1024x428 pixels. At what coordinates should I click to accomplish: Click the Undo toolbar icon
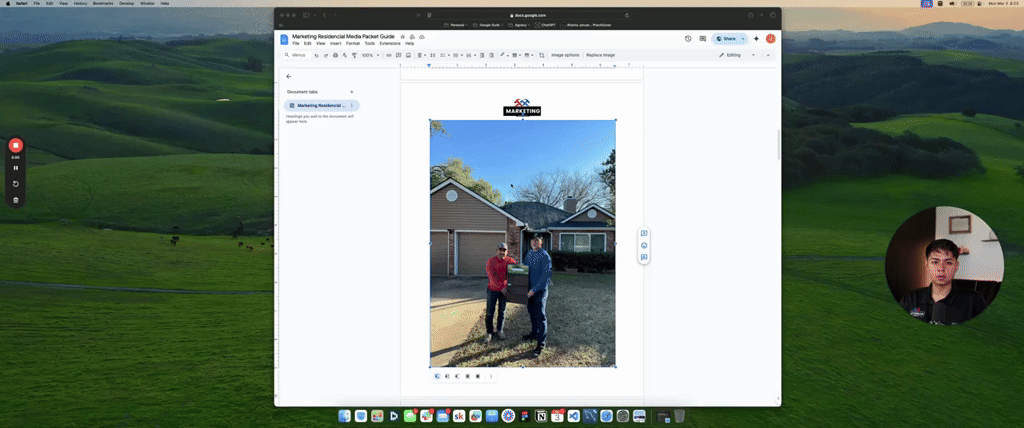tap(316, 55)
